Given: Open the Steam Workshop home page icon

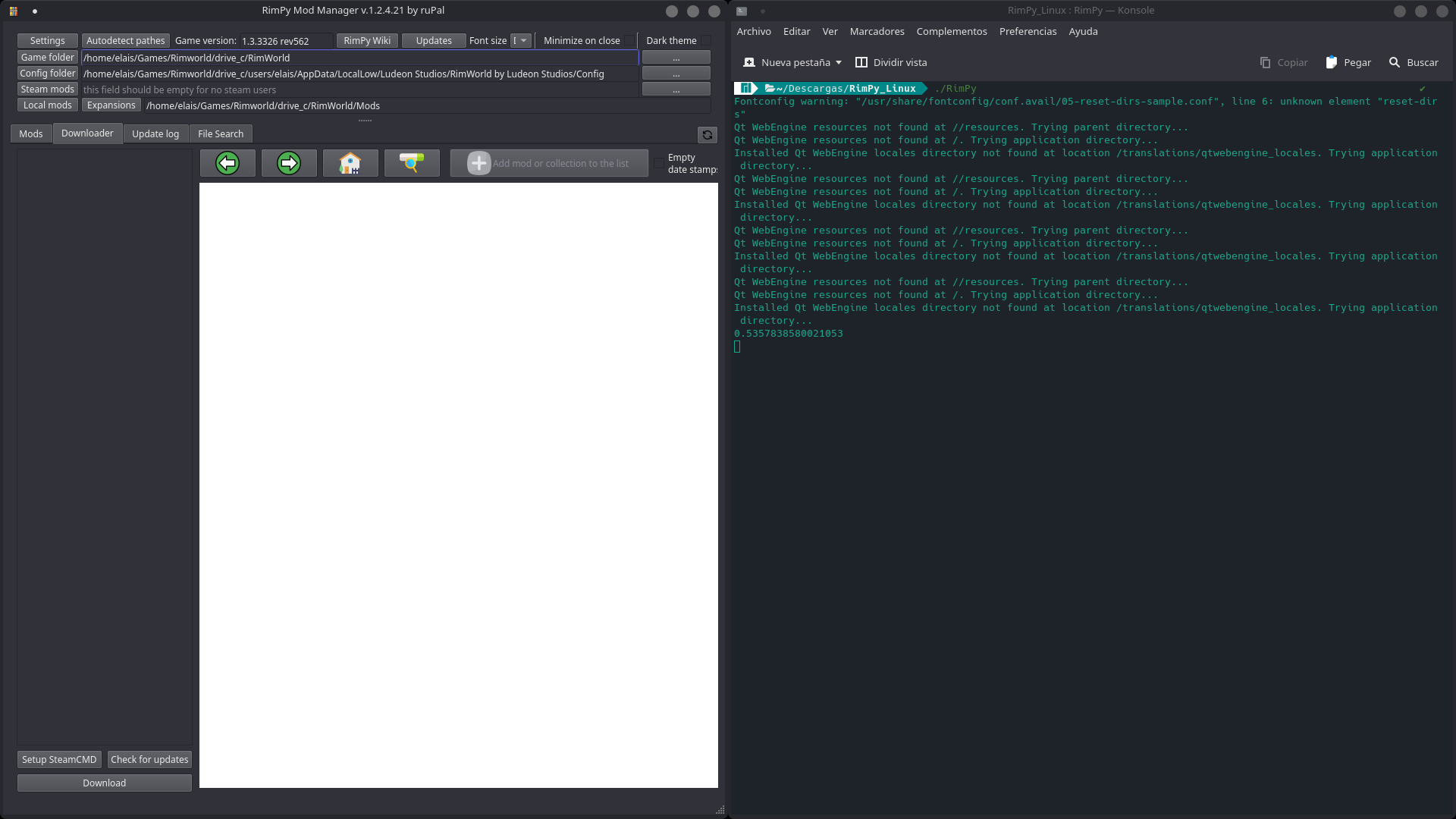Looking at the screenshot, I should (350, 162).
